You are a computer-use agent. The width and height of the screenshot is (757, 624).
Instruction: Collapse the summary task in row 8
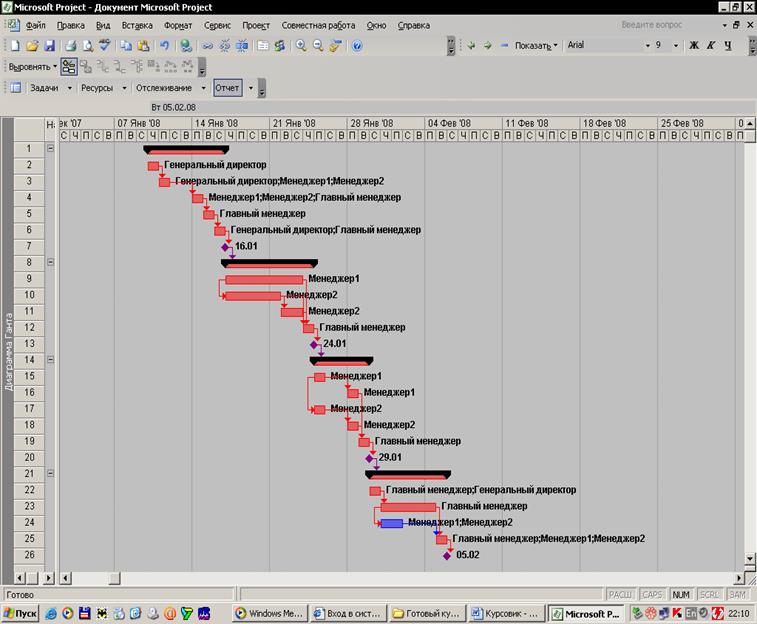click(x=50, y=262)
